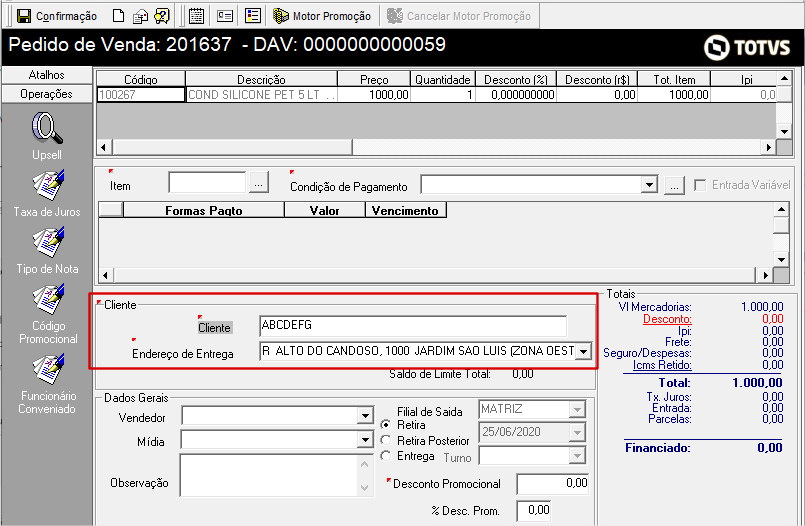Click Vencimento column header

click(406, 210)
